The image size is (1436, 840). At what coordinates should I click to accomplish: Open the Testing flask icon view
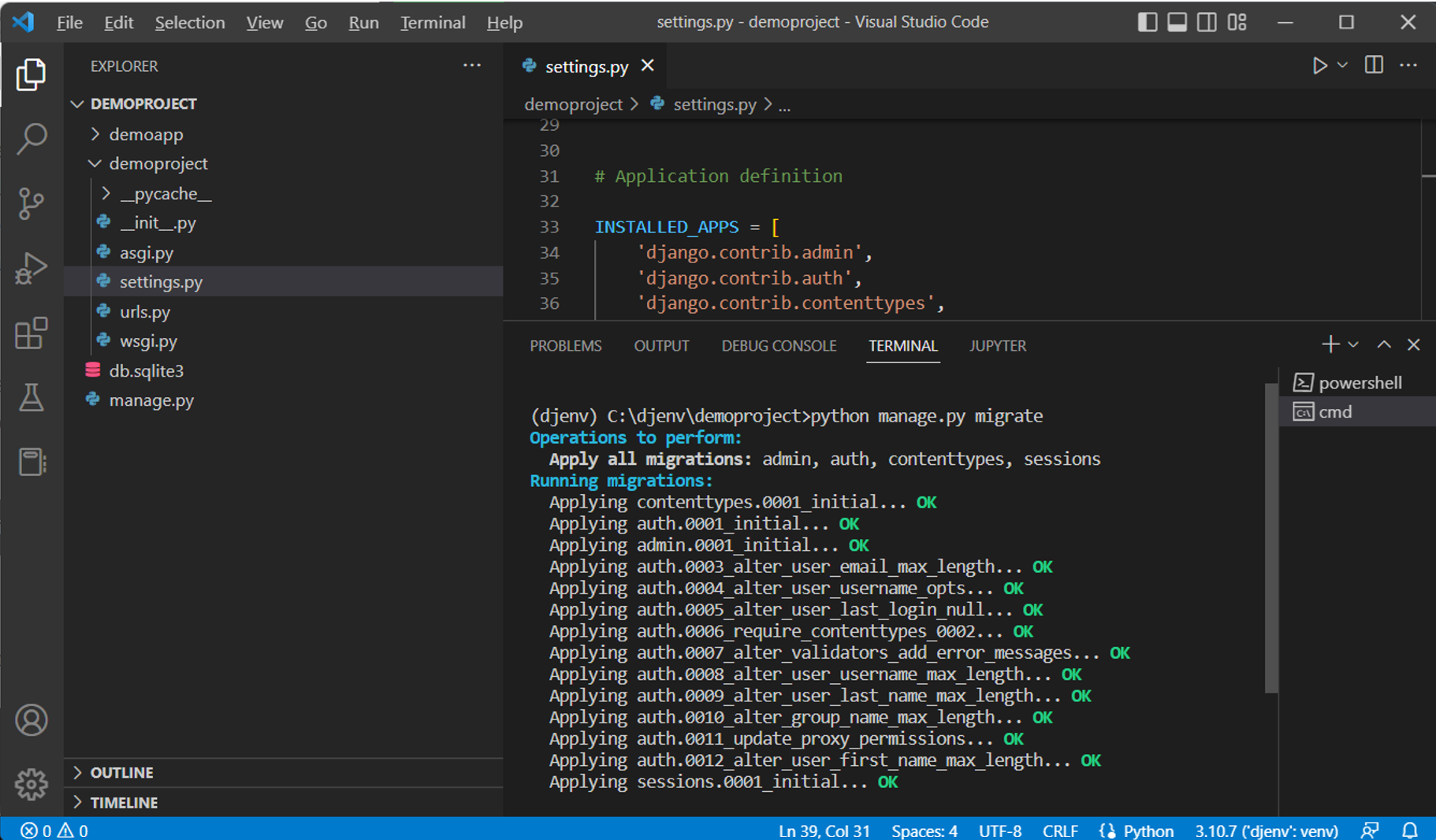coord(32,398)
